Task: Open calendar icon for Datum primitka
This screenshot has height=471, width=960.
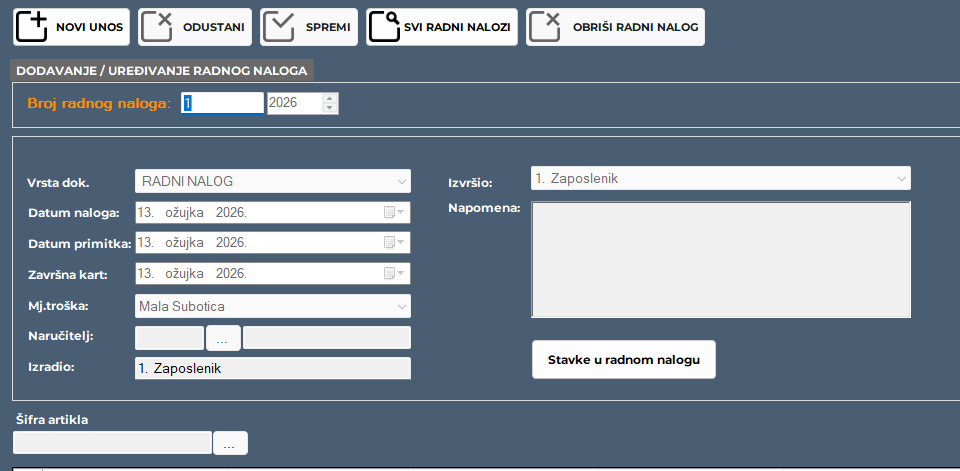Action: click(390, 243)
